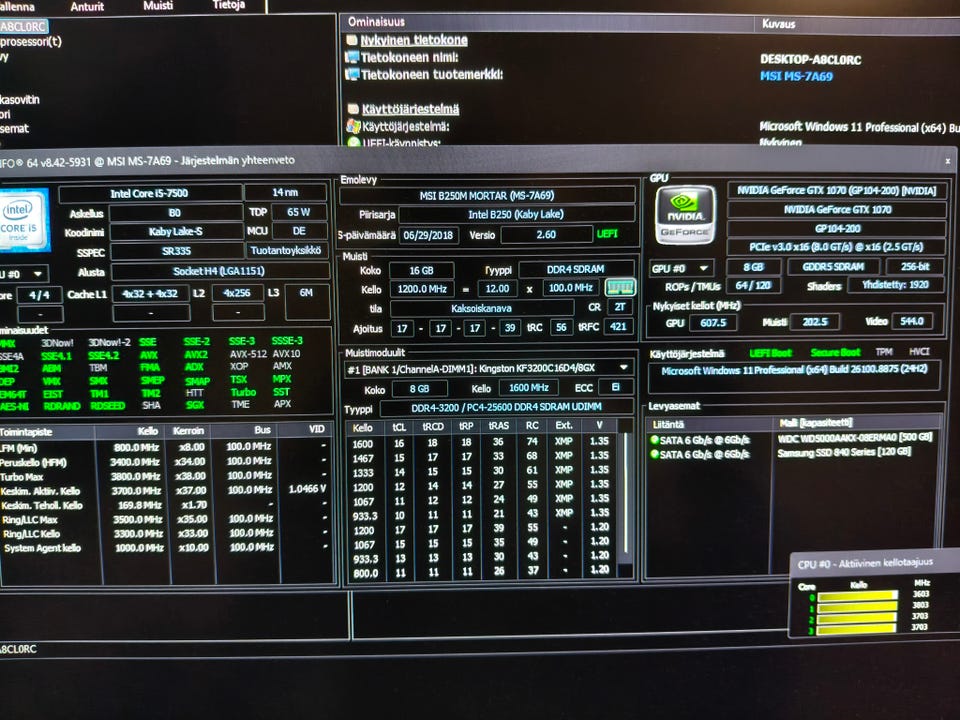Click the NVIDIA GeForce GTX 1070 (GP104-200) field
960x720 pixels.
click(x=836, y=190)
